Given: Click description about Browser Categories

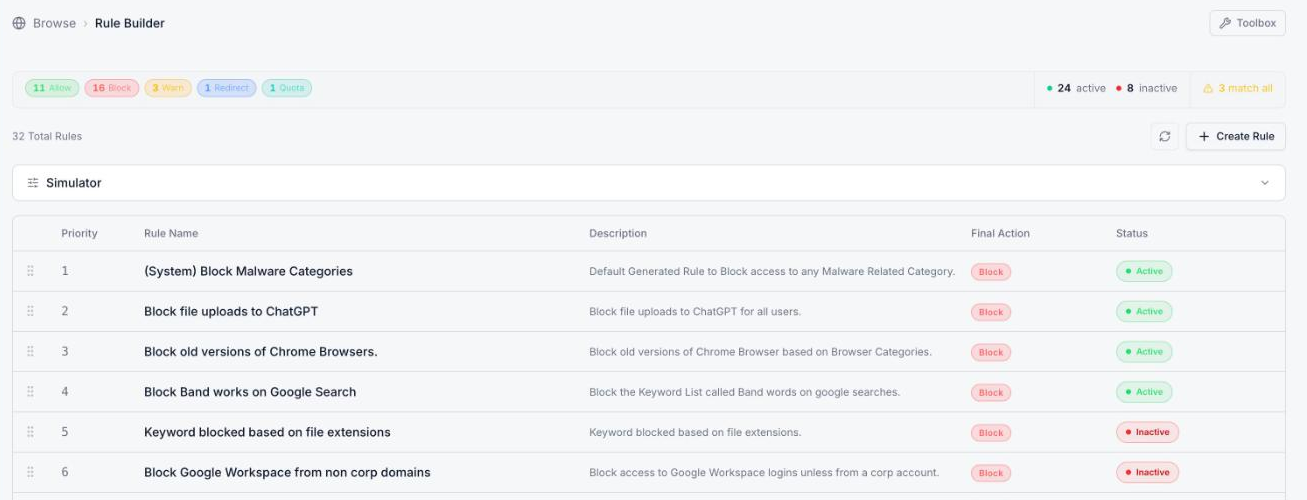Looking at the screenshot, I should [x=760, y=351].
